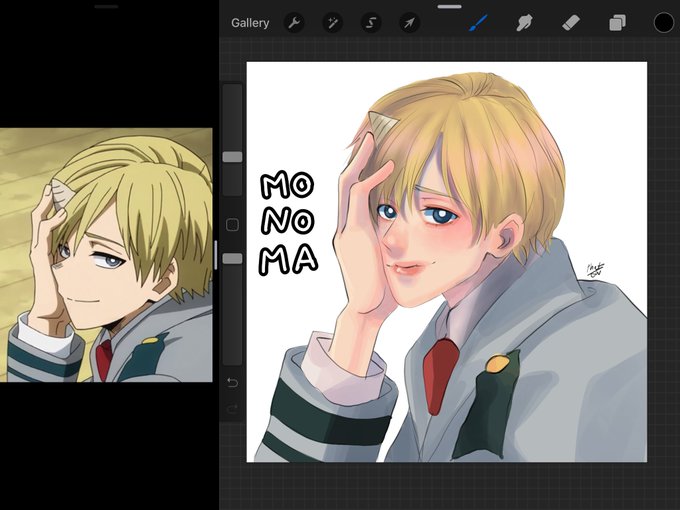The width and height of the screenshot is (680, 510).
Task: Return to the Procreate Gallery
Action: tap(250, 23)
